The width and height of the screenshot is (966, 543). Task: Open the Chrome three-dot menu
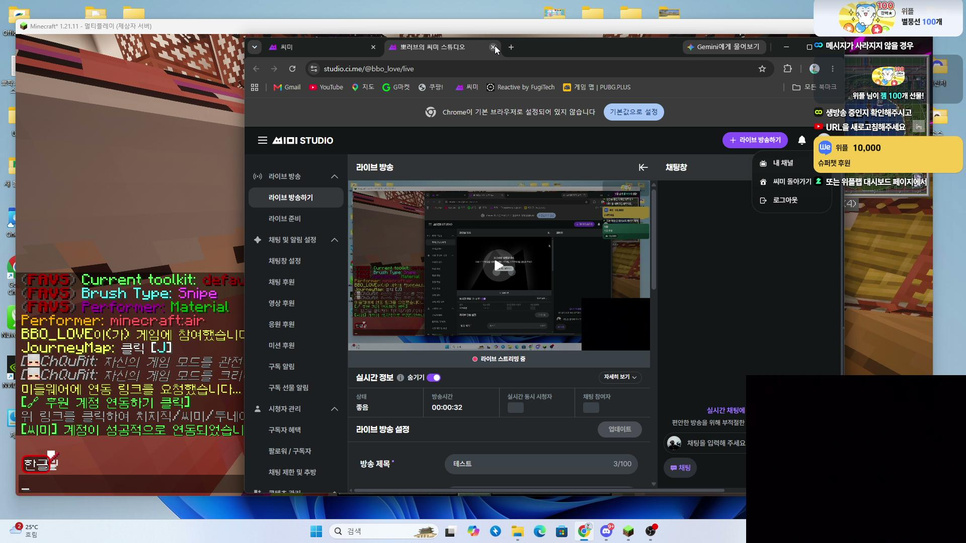tap(832, 69)
